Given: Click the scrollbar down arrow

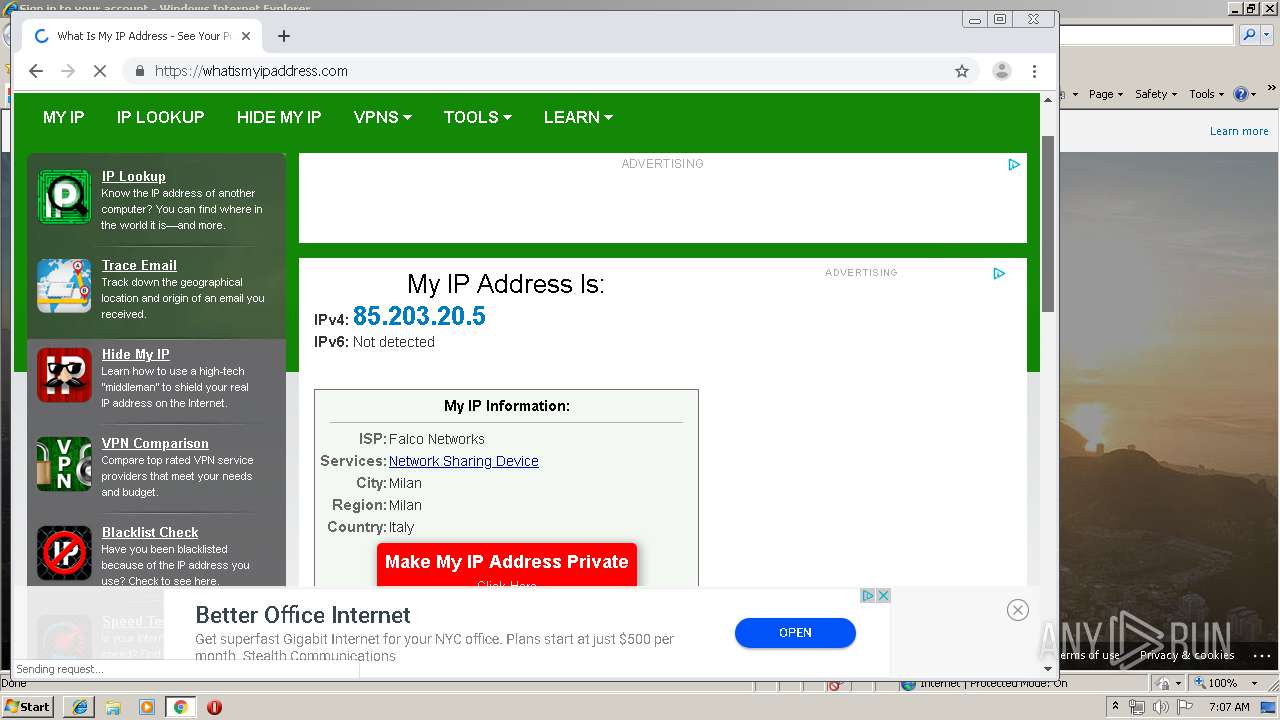Looking at the screenshot, I should click(x=1048, y=668).
